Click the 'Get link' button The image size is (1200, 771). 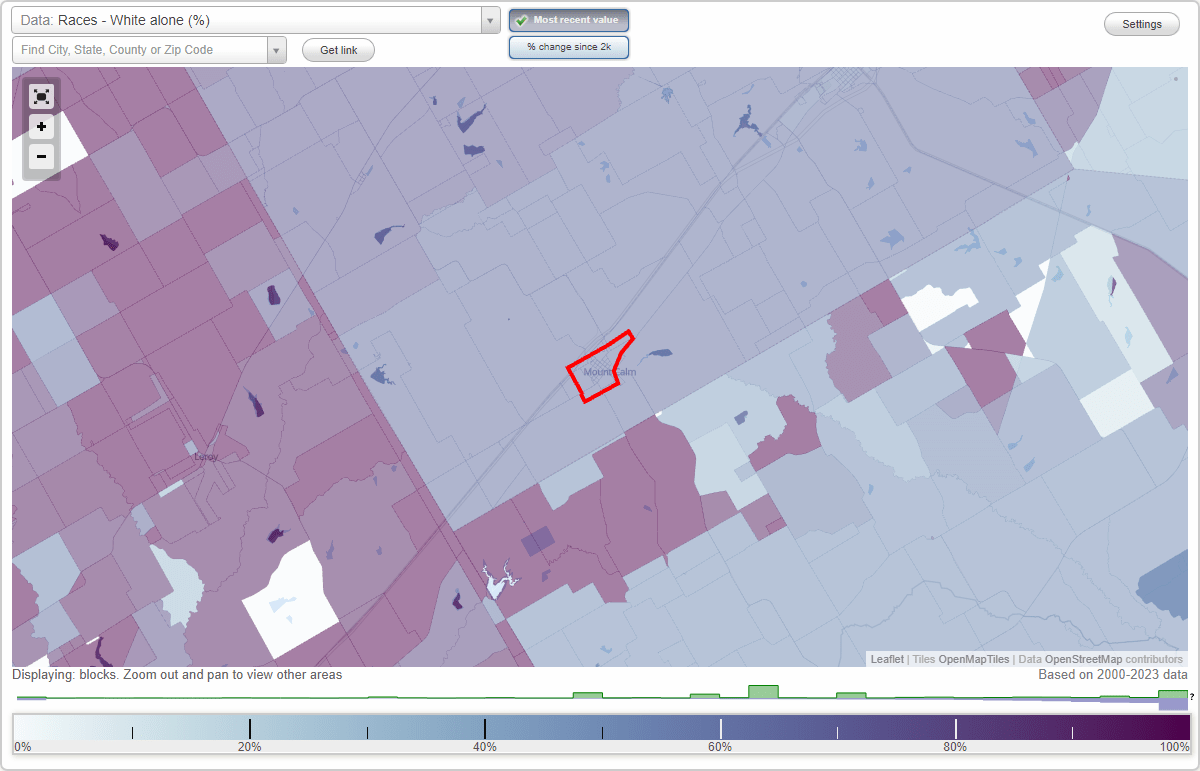(337, 49)
